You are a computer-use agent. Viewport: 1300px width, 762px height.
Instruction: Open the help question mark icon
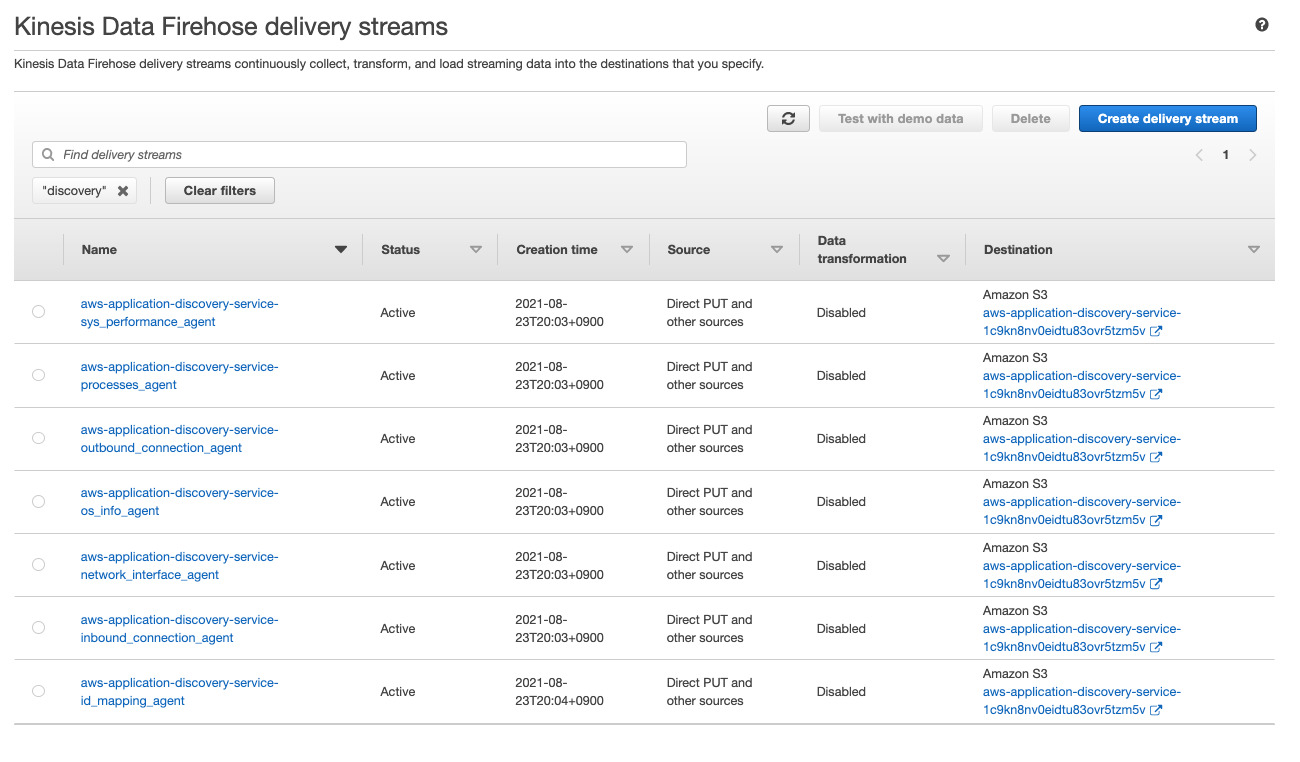1261,25
